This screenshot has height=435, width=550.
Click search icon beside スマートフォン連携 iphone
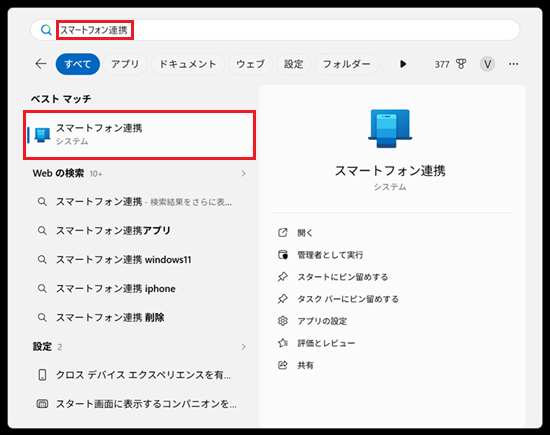click(42, 288)
